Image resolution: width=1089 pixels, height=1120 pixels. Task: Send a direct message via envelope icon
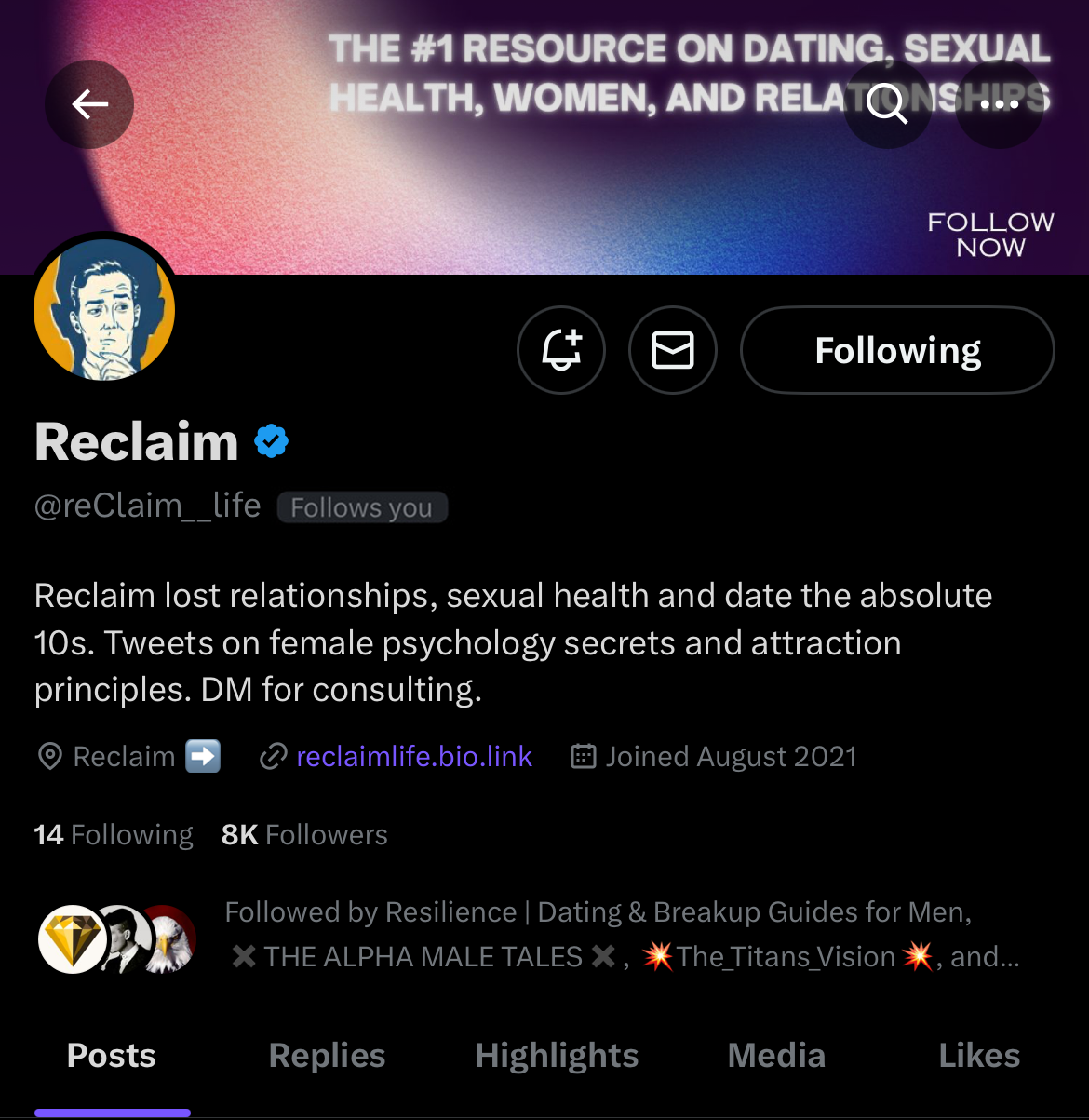click(x=673, y=350)
